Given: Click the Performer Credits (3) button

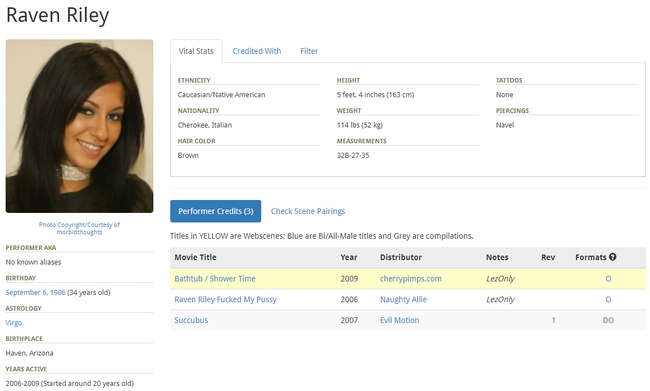Looking at the screenshot, I should [x=216, y=211].
